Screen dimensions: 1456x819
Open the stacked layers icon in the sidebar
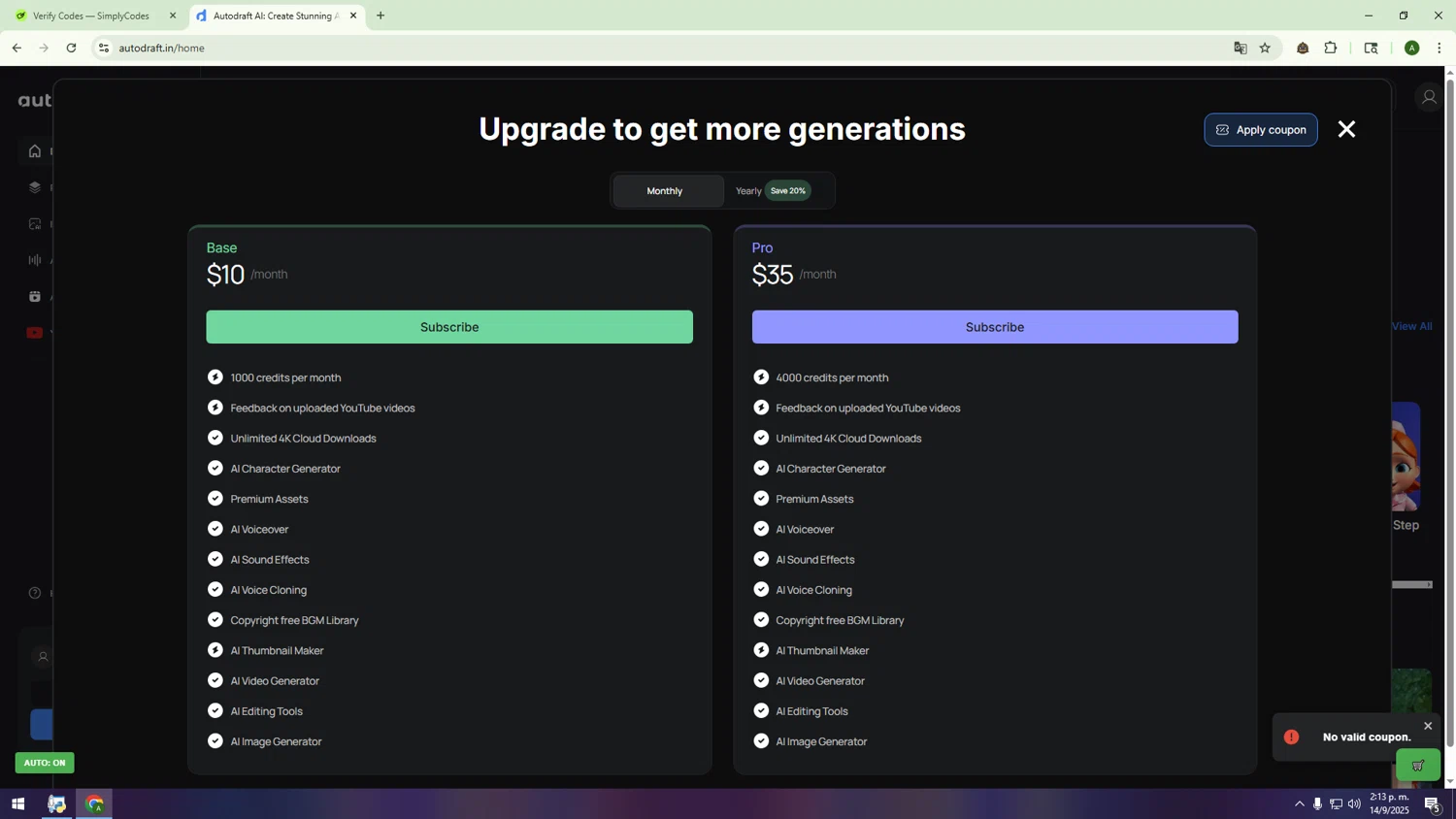[x=35, y=187]
